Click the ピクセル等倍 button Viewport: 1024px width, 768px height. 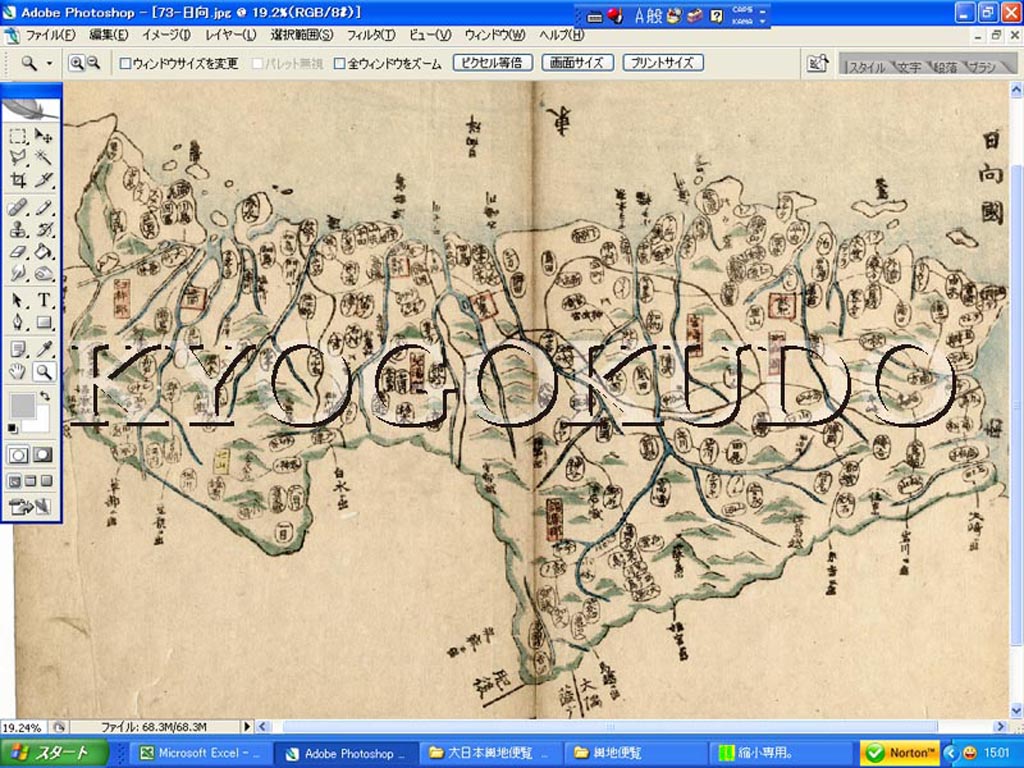(492, 63)
